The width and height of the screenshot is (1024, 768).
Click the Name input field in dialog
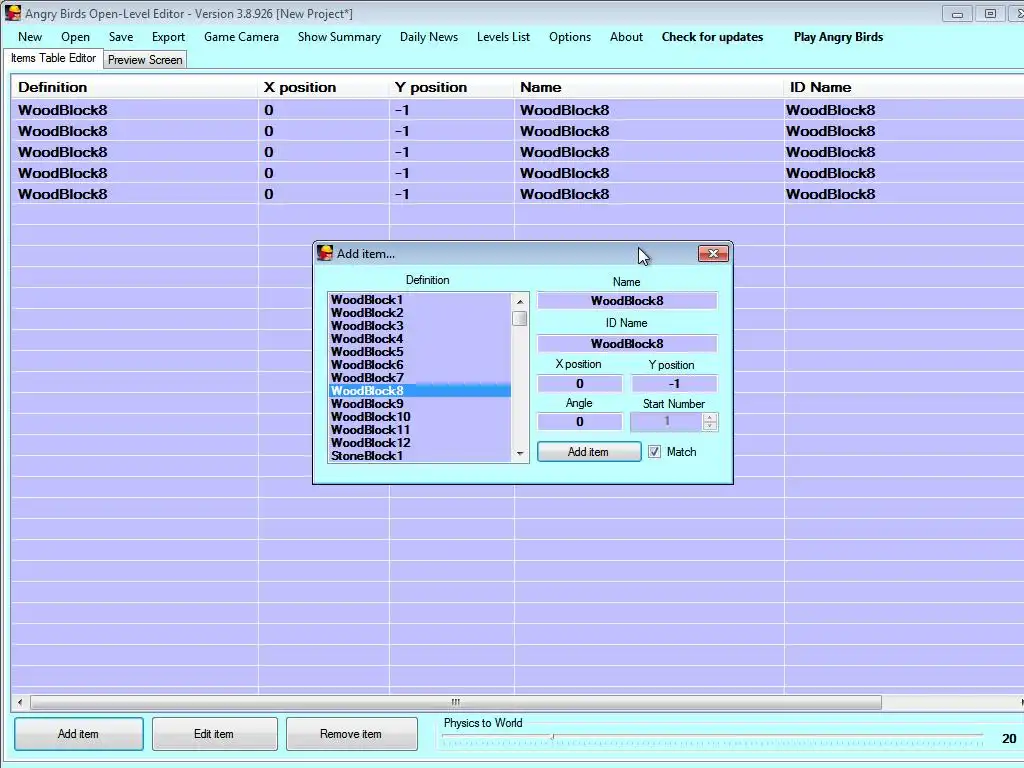coord(627,300)
